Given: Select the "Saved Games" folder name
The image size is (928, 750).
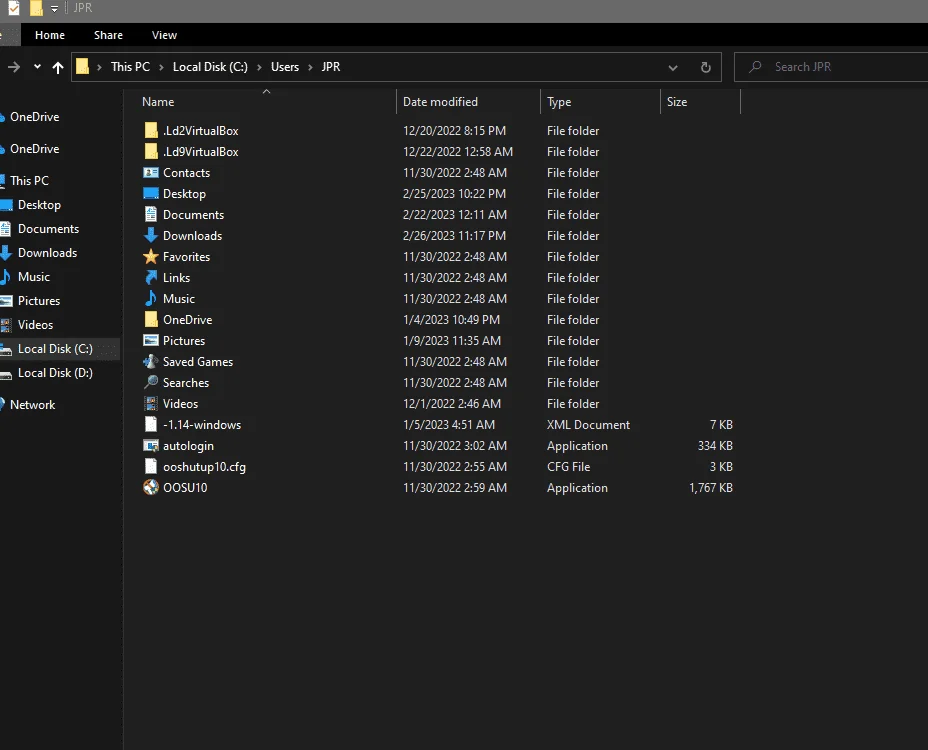Looking at the screenshot, I should (198, 362).
